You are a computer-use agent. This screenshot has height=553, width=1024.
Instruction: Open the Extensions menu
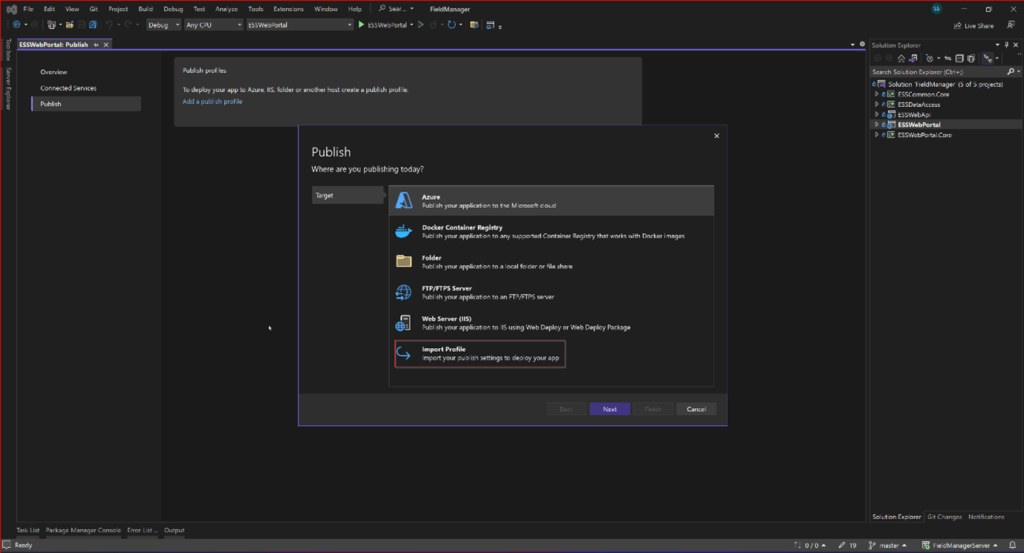288,9
